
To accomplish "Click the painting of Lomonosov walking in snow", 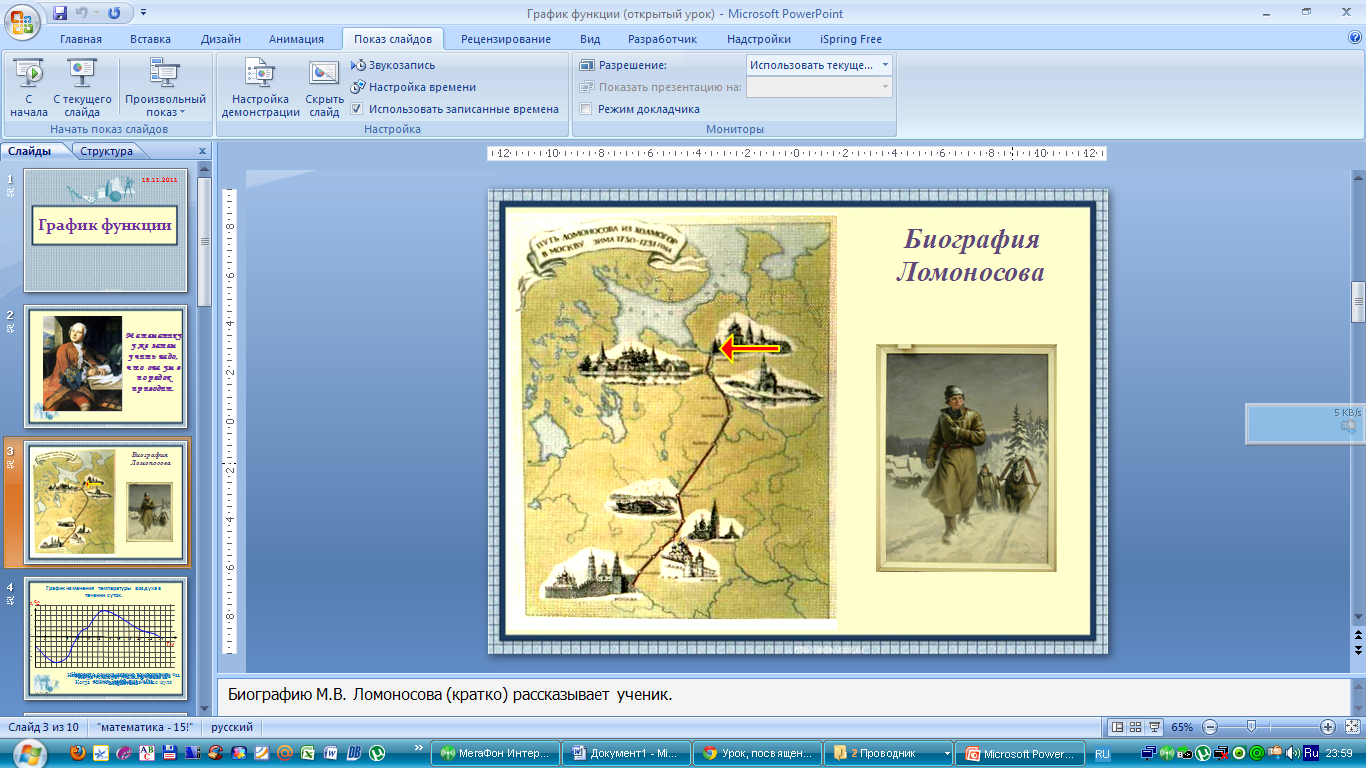I will point(966,458).
